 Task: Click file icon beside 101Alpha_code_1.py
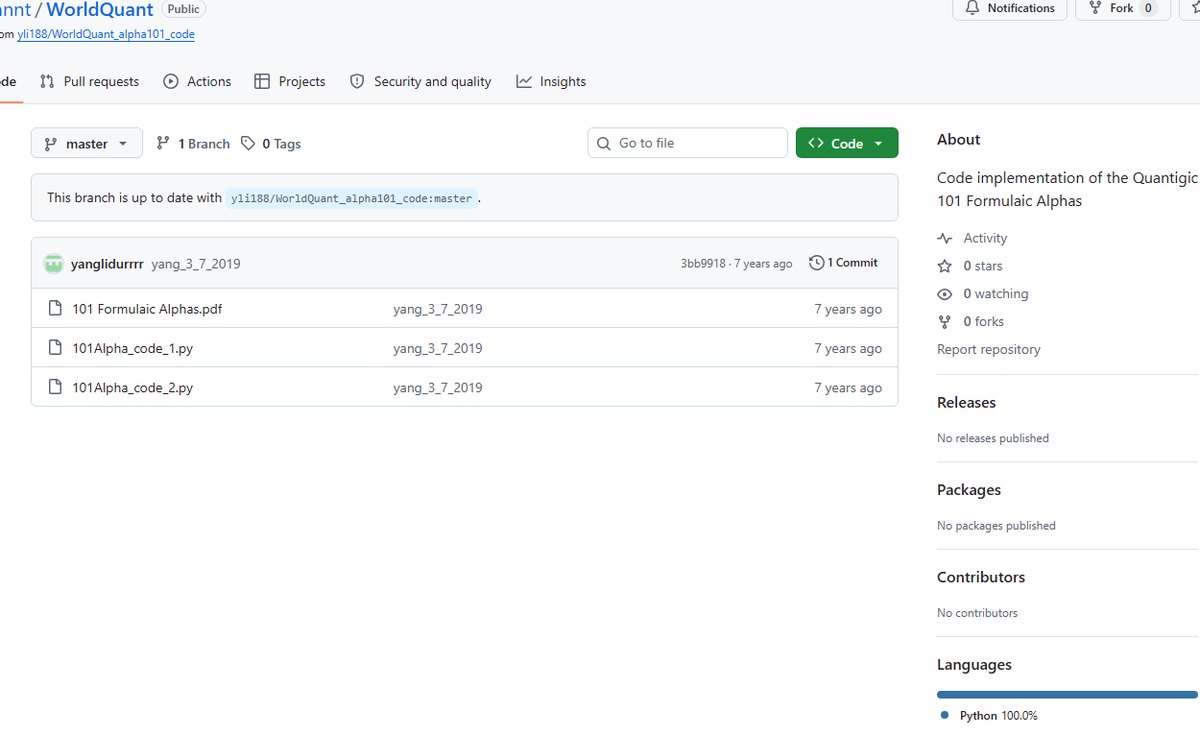click(x=55, y=348)
